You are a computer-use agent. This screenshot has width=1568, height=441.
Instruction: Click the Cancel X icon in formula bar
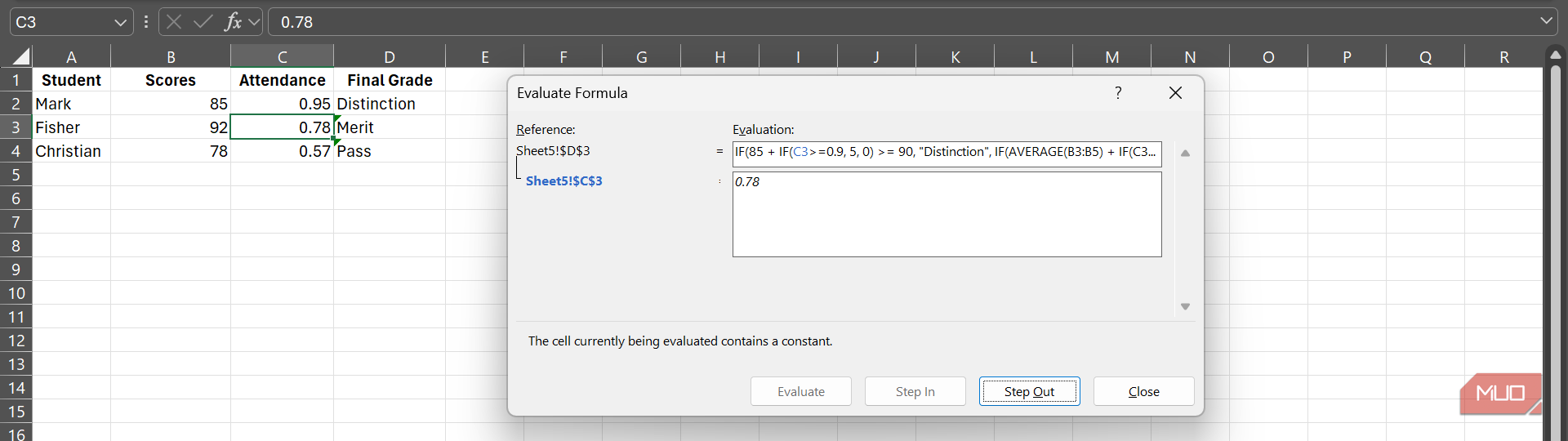174,22
